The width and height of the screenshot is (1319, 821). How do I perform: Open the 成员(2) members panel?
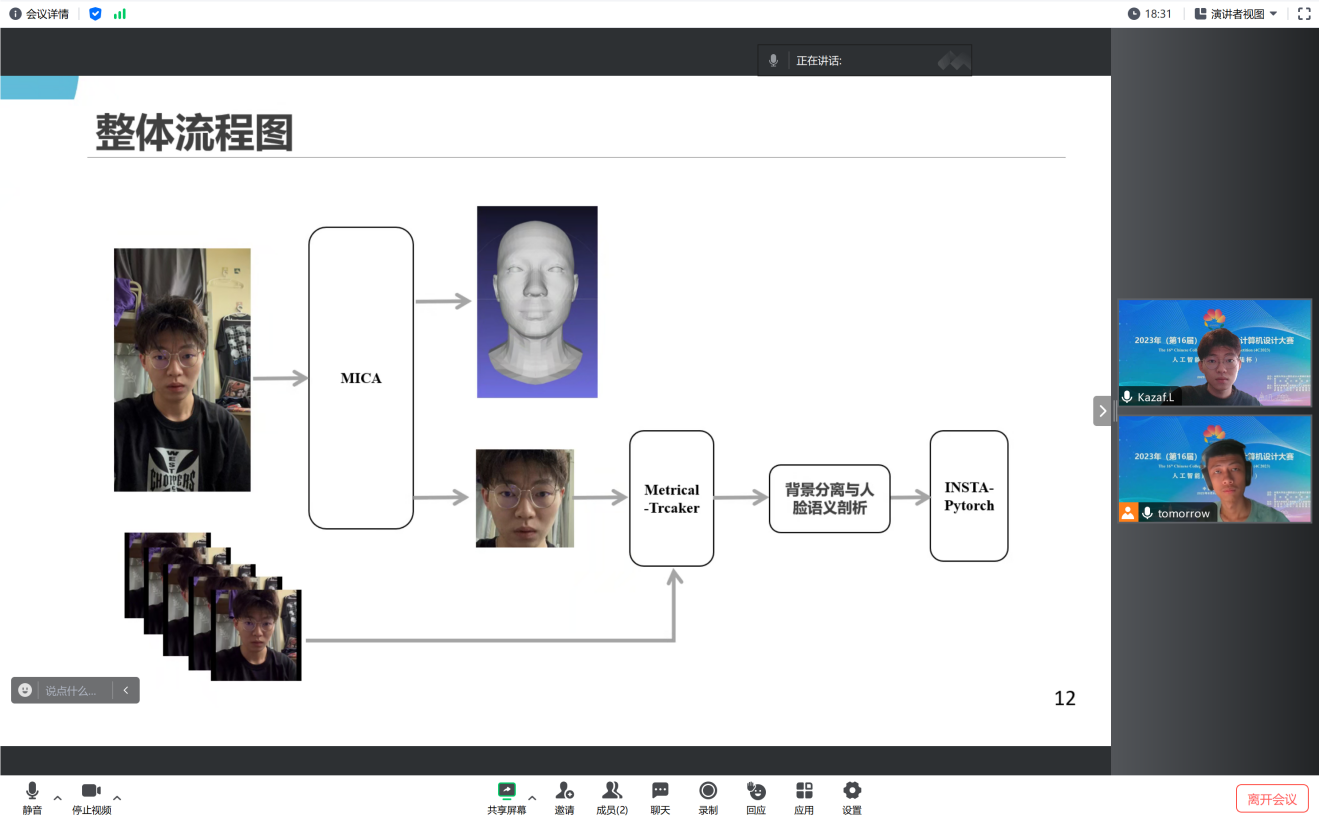click(612, 792)
